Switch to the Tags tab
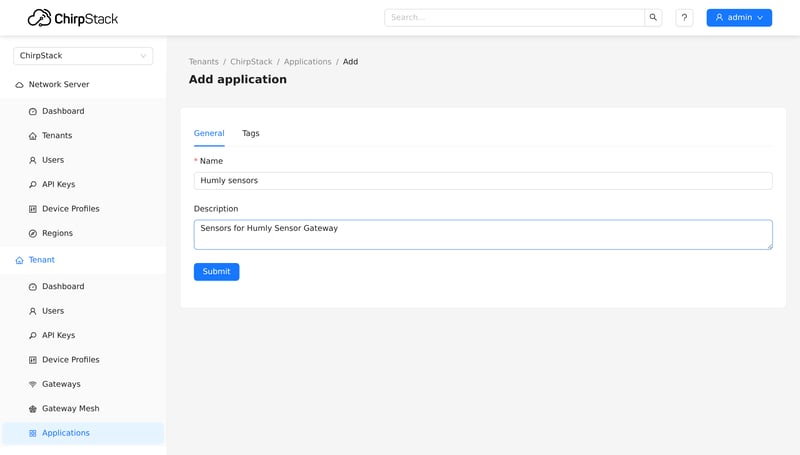 pos(251,133)
